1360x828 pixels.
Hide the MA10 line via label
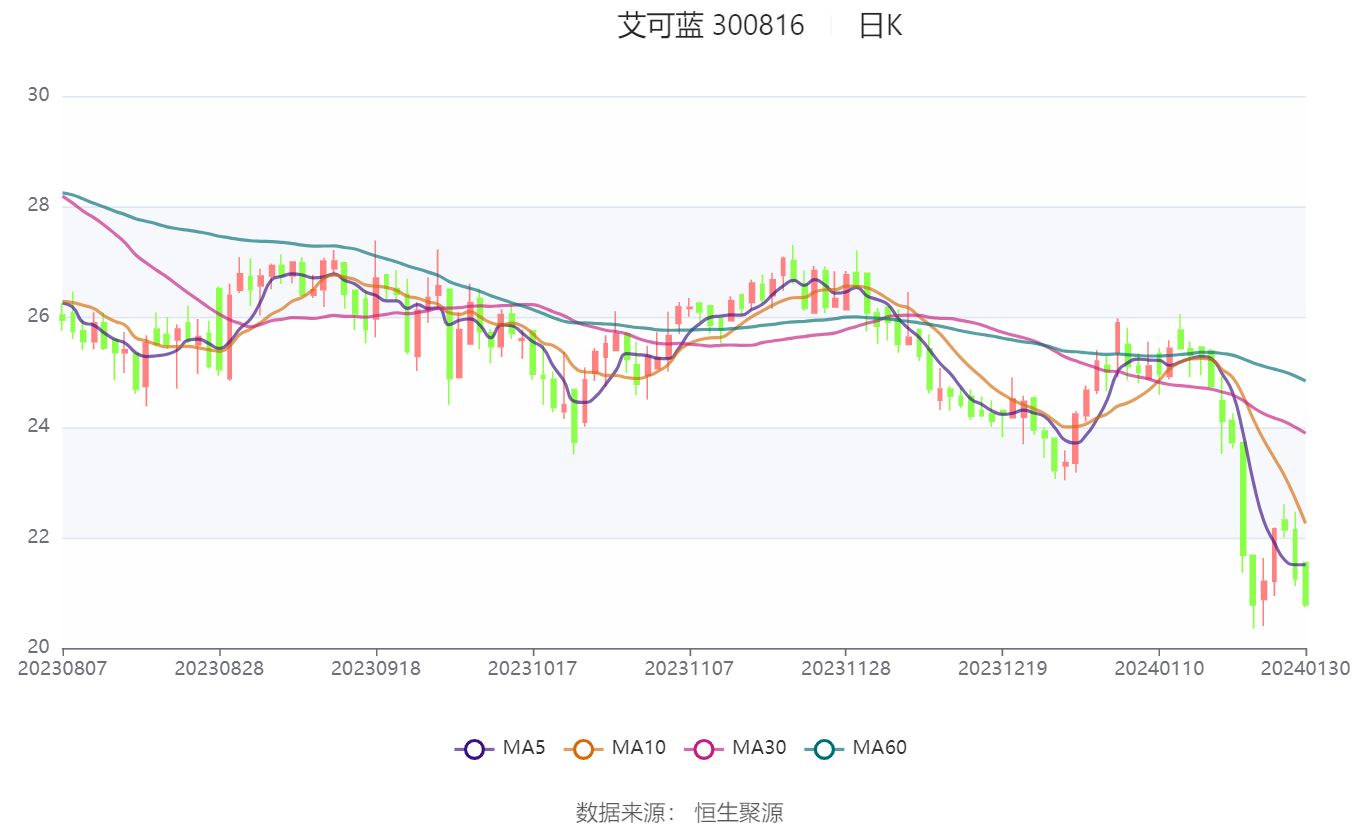[639, 747]
